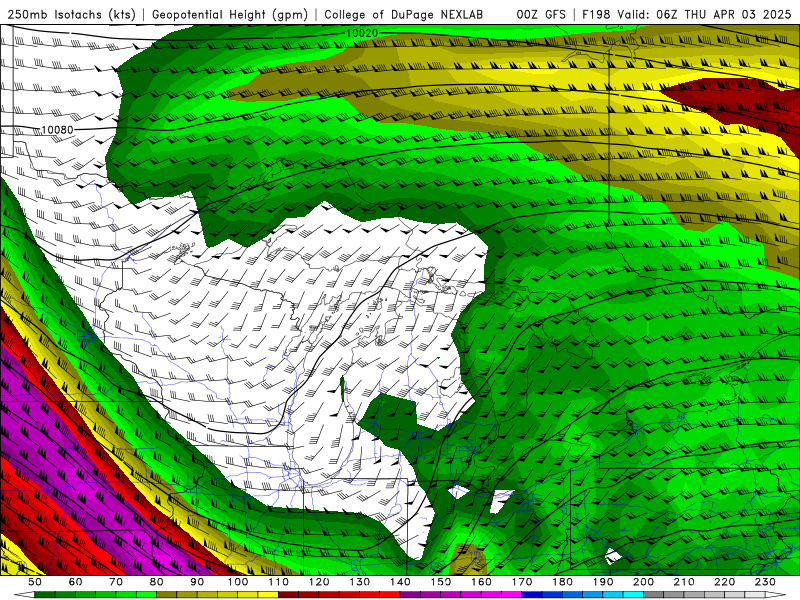The image size is (800, 600).
Task: Click the left arrow end of the color bar
Action: (23, 594)
